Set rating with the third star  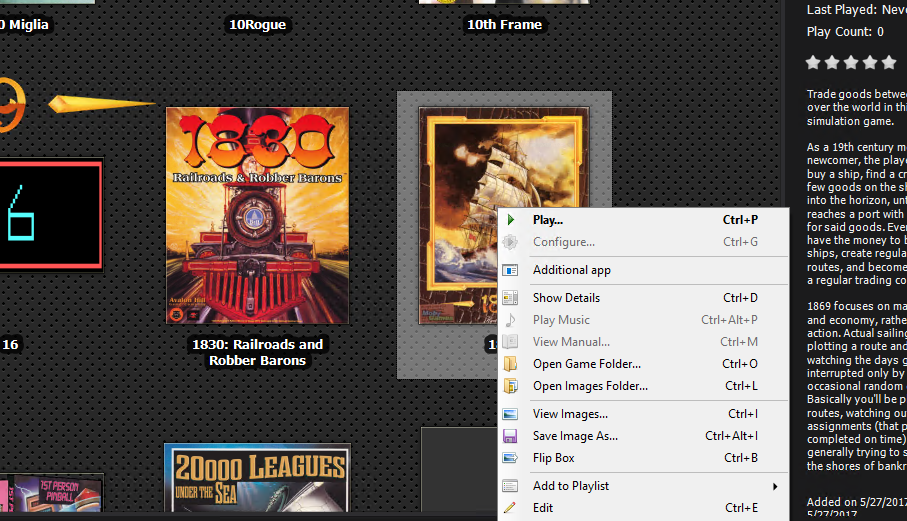[851, 62]
